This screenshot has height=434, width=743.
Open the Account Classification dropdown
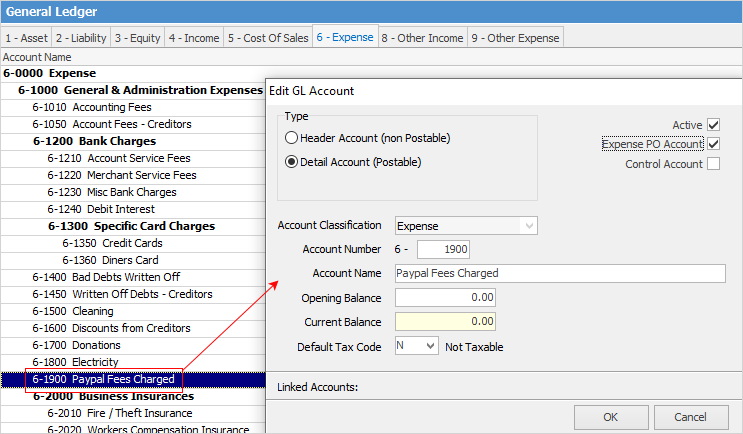466,226
